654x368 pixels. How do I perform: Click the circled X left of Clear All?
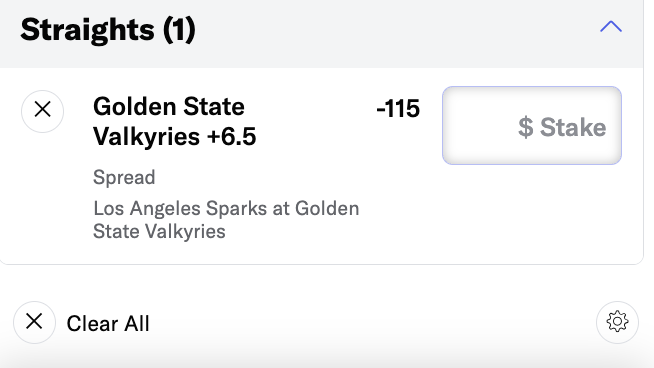(34, 322)
